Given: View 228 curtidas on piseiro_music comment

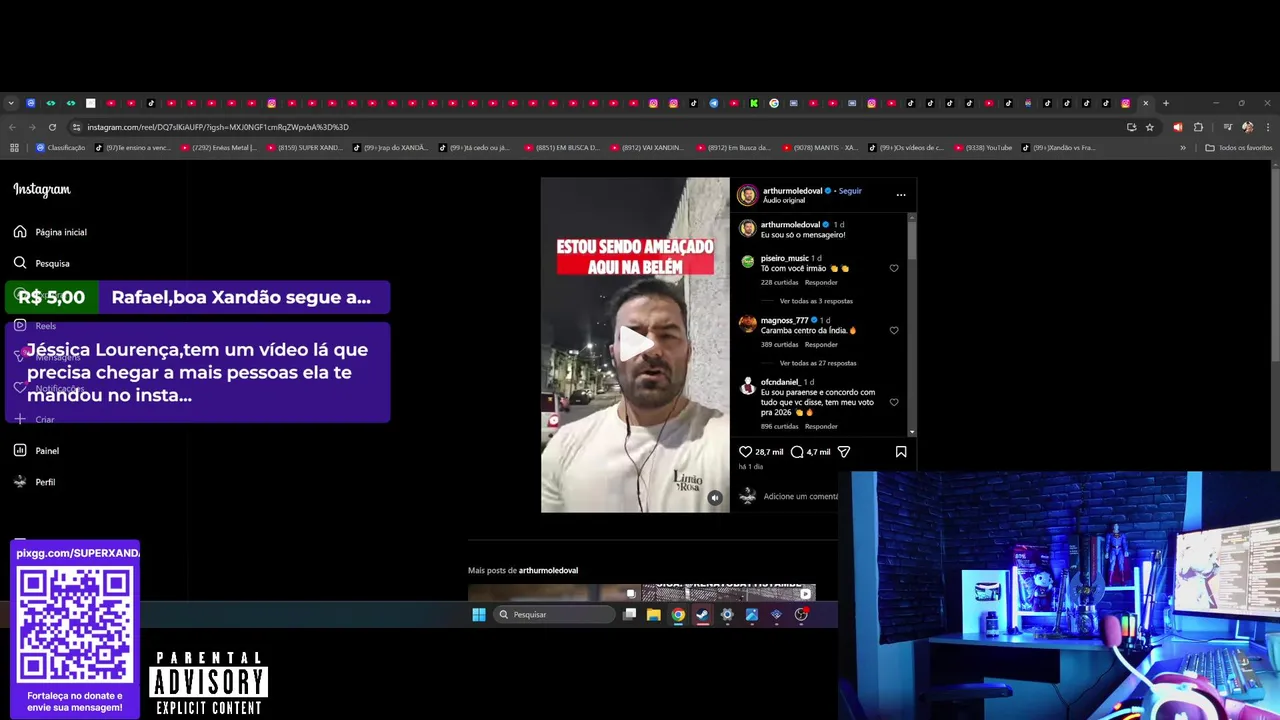Looking at the screenshot, I should (x=780, y=283).
